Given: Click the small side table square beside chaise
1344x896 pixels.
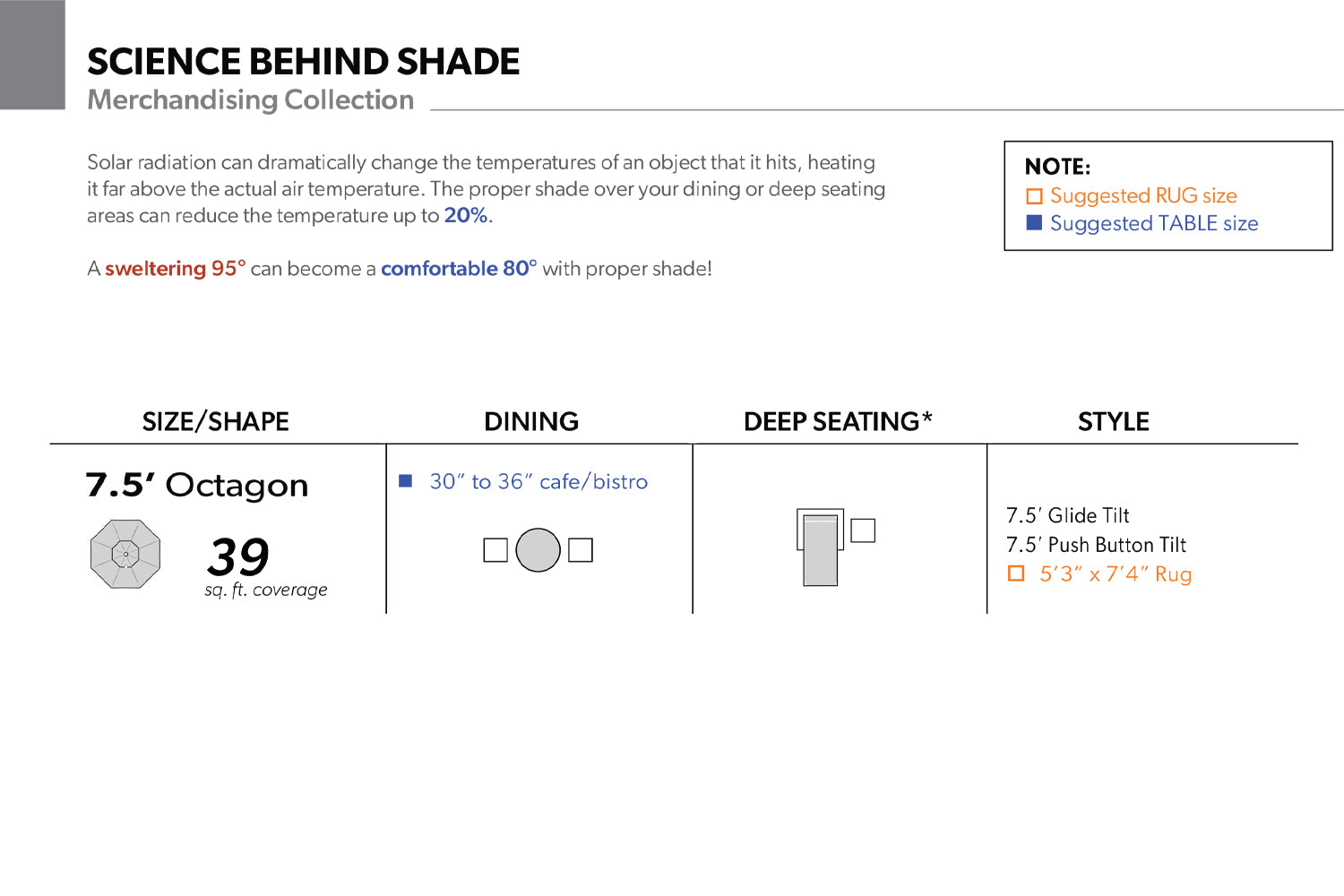Looking at the screenshot, I should [x=863, y=530].
